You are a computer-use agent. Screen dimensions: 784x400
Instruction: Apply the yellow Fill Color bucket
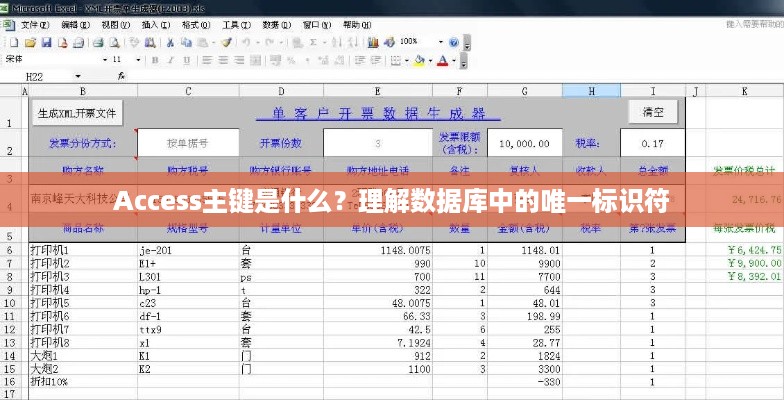point(420,60)
